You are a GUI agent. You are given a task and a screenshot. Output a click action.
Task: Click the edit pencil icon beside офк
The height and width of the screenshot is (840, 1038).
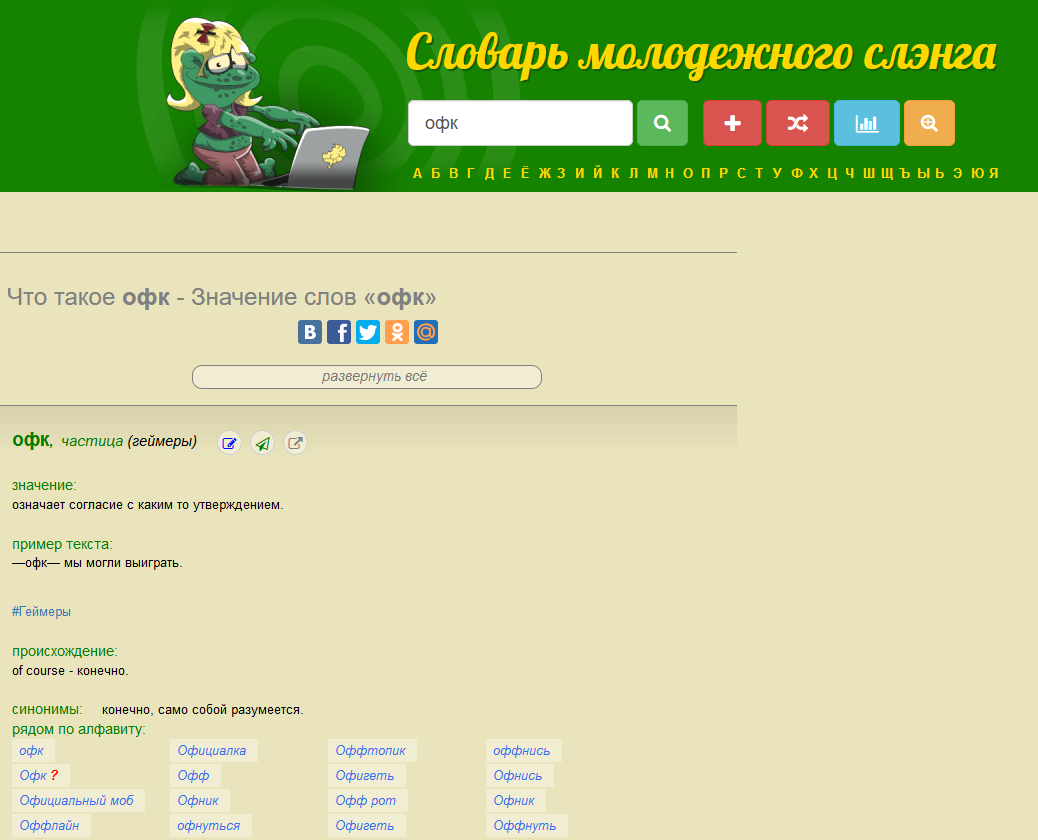230,443
